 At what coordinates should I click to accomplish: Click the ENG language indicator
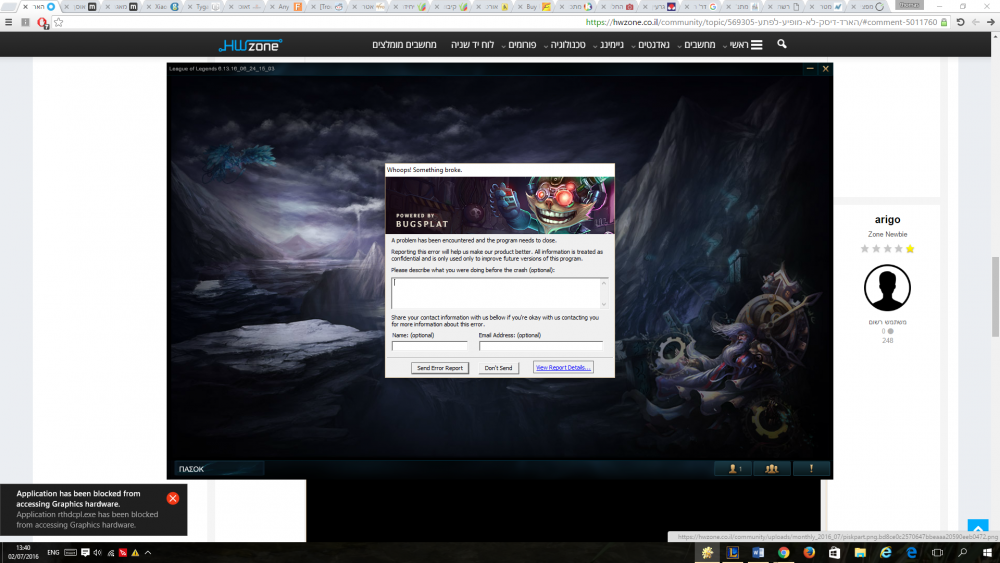click(x=53, y=553)
